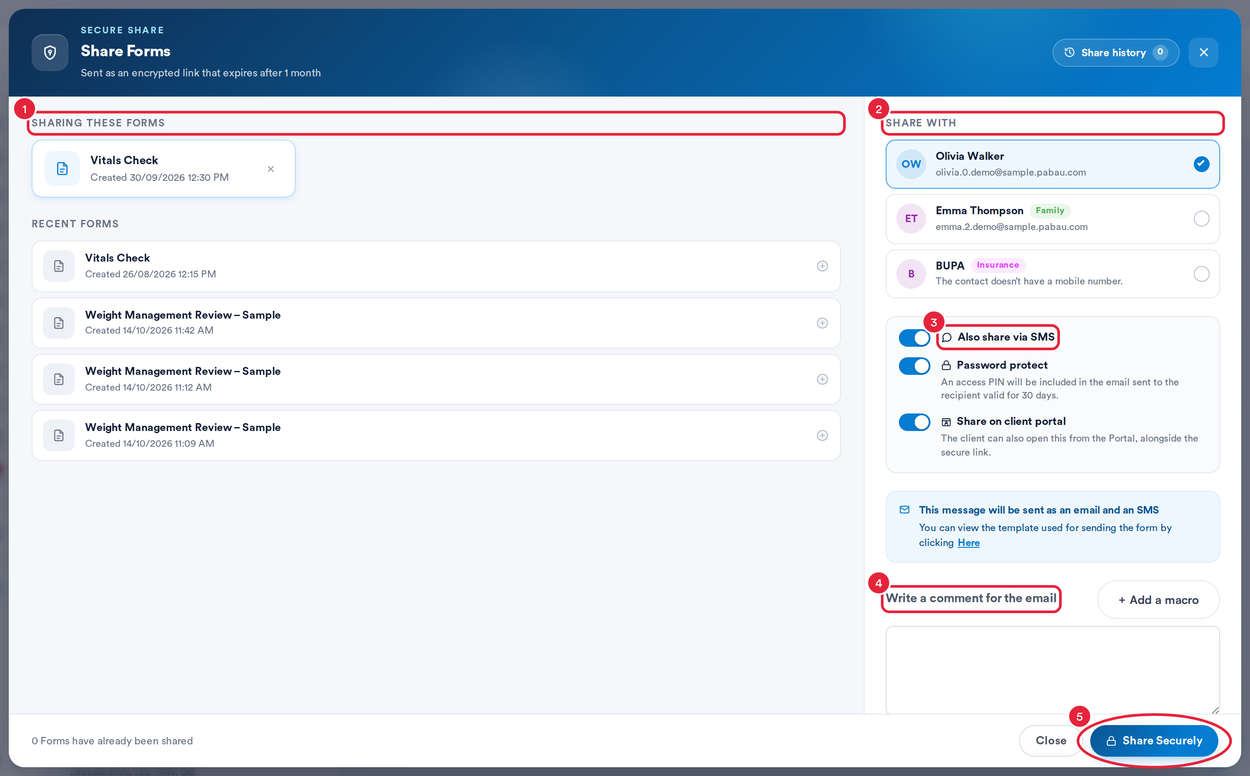Click file icon of 11:42 AM Weight Management row
Viewport: 1250px width, 776px height.
coord(58,323)
